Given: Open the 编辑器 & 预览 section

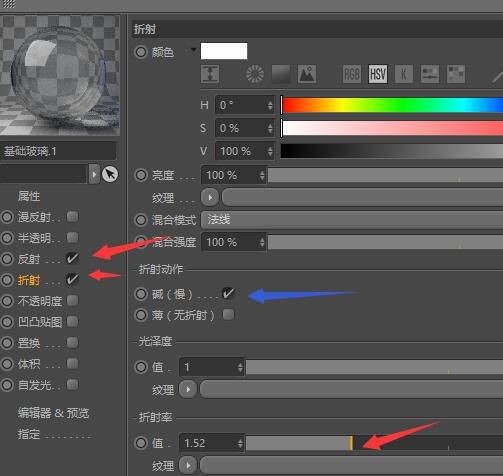Looking at the screenshot, I should (x=53, y=413).
